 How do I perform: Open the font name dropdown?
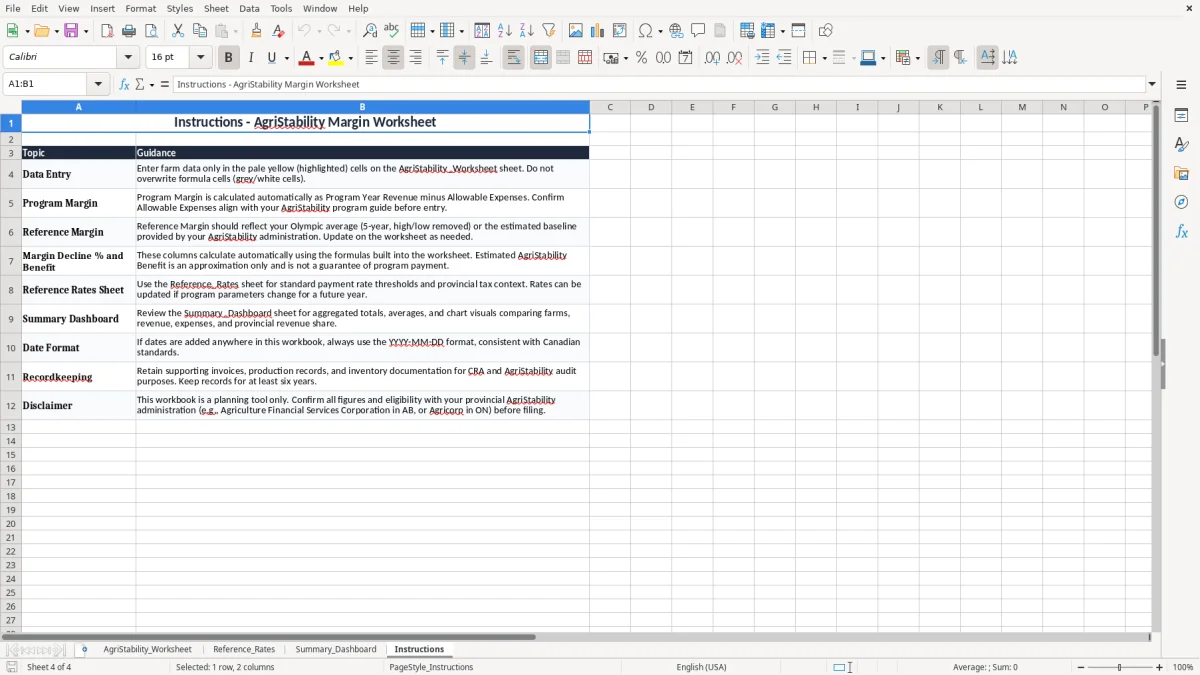point(128,58)
